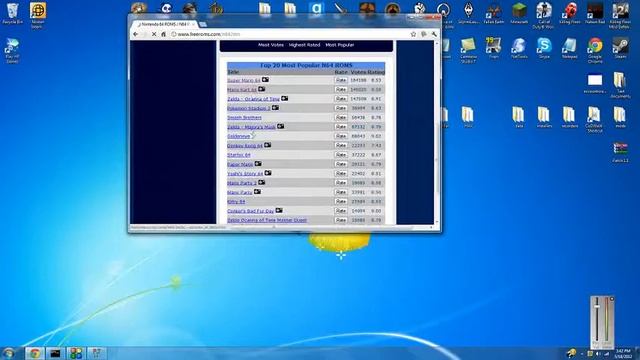The height and width of the screenshot is (360, 640).
Task: Switch to Chrome on the taskbar
Action: click(34, 353)
